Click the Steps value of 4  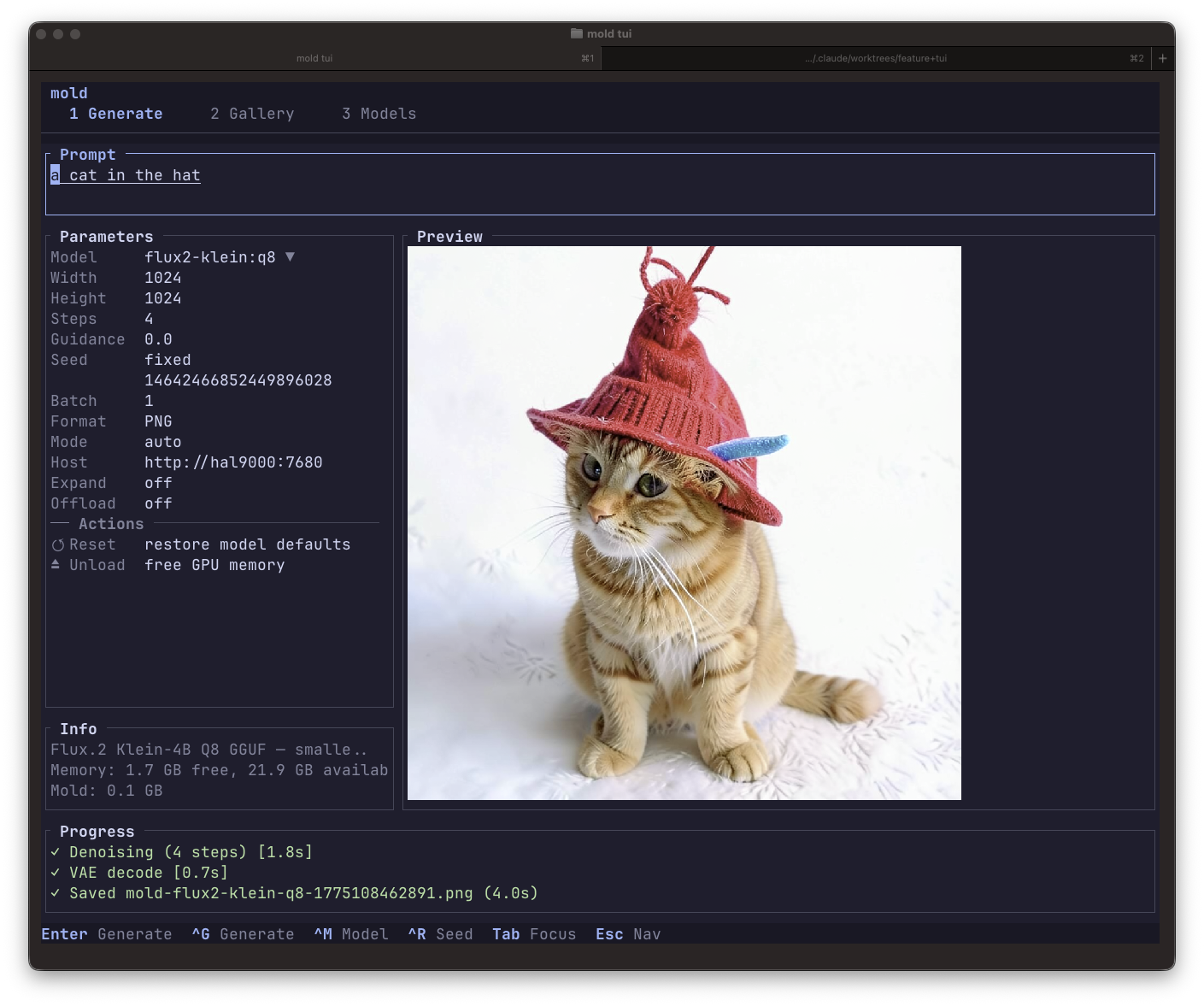click(149, 319)
